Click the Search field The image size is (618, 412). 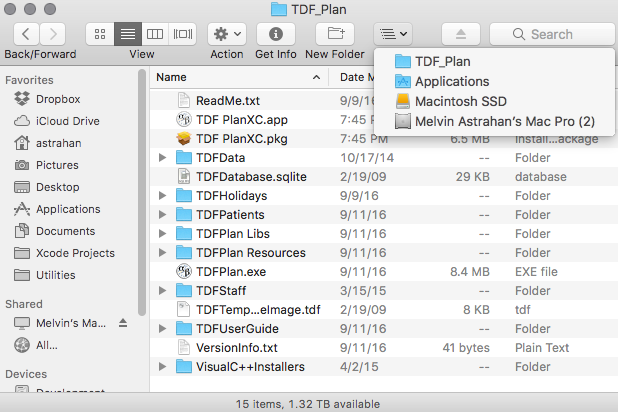[x=551, y=34]
